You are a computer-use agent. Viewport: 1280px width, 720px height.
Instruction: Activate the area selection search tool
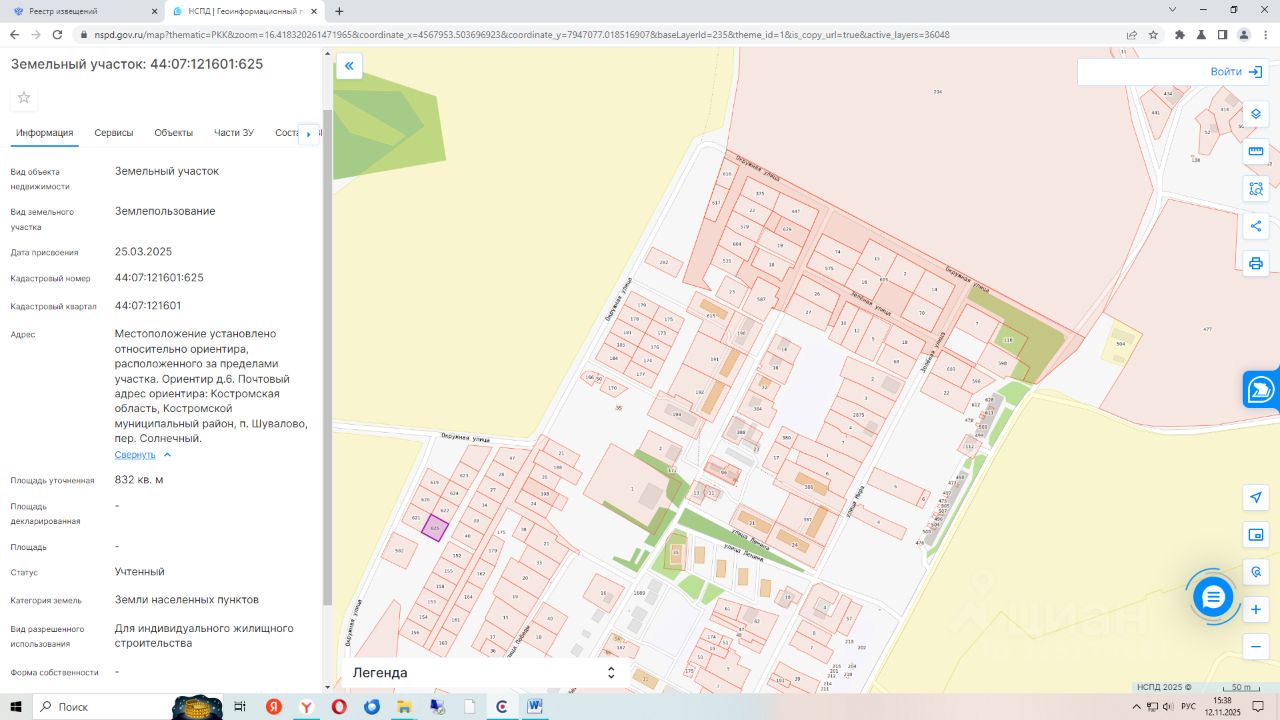tap(1256, 189)
